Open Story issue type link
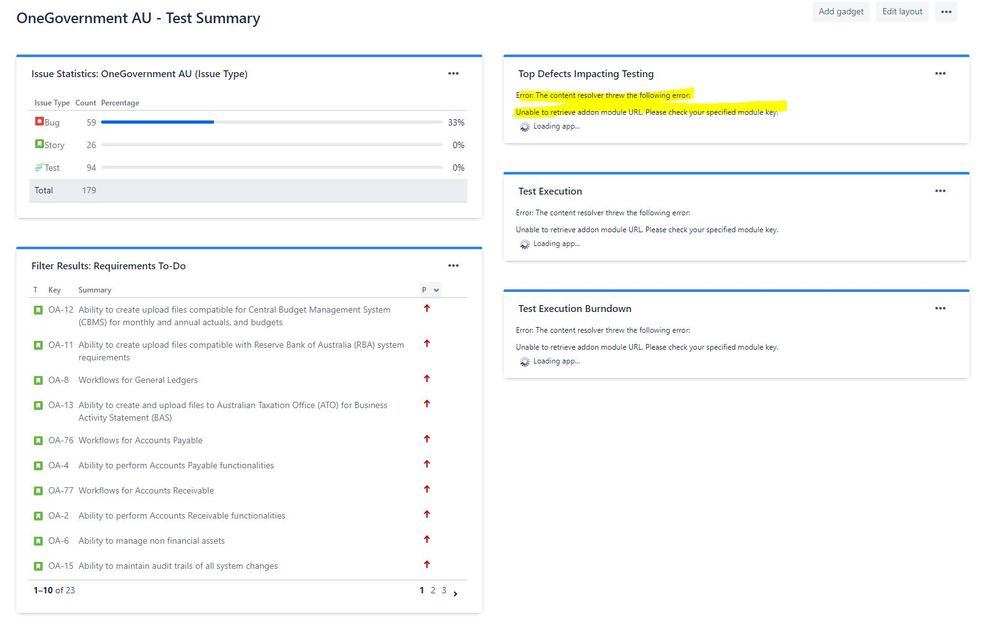The width and height of the screenshot is (999, 629). pyautogui.click(x=54, y=145)
